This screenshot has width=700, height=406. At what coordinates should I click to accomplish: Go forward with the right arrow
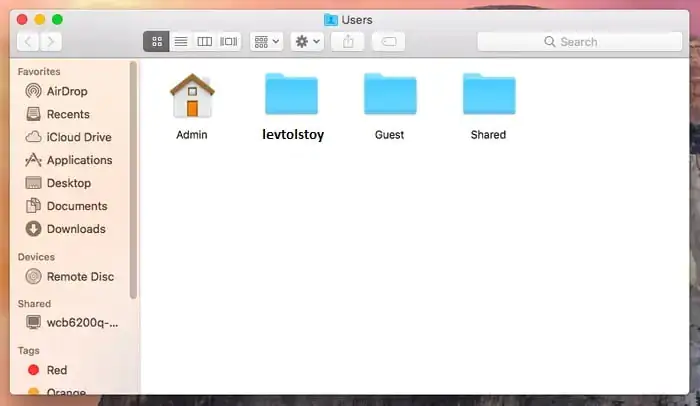click(x=50, y=42)
